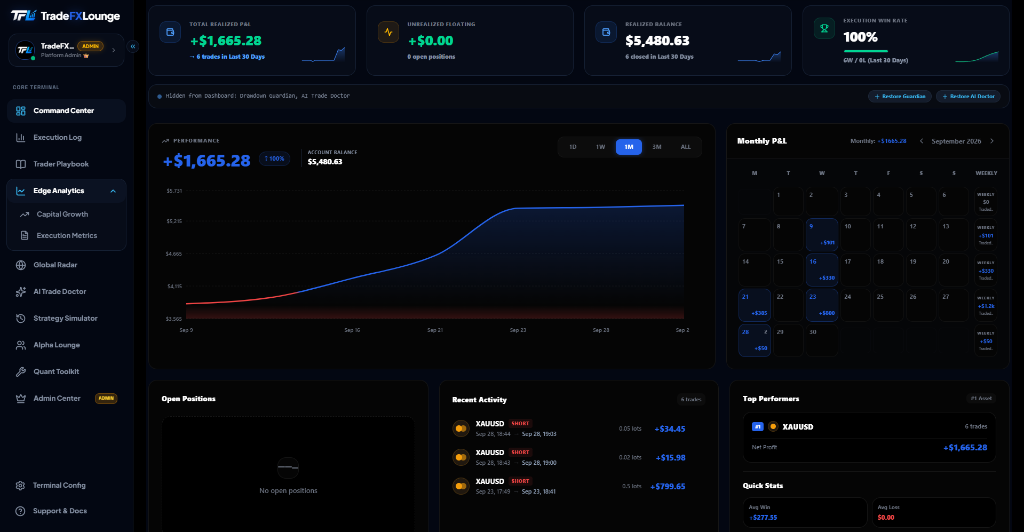Click the Support & Docs help icon
The image size is (1024, 532).
20,511
